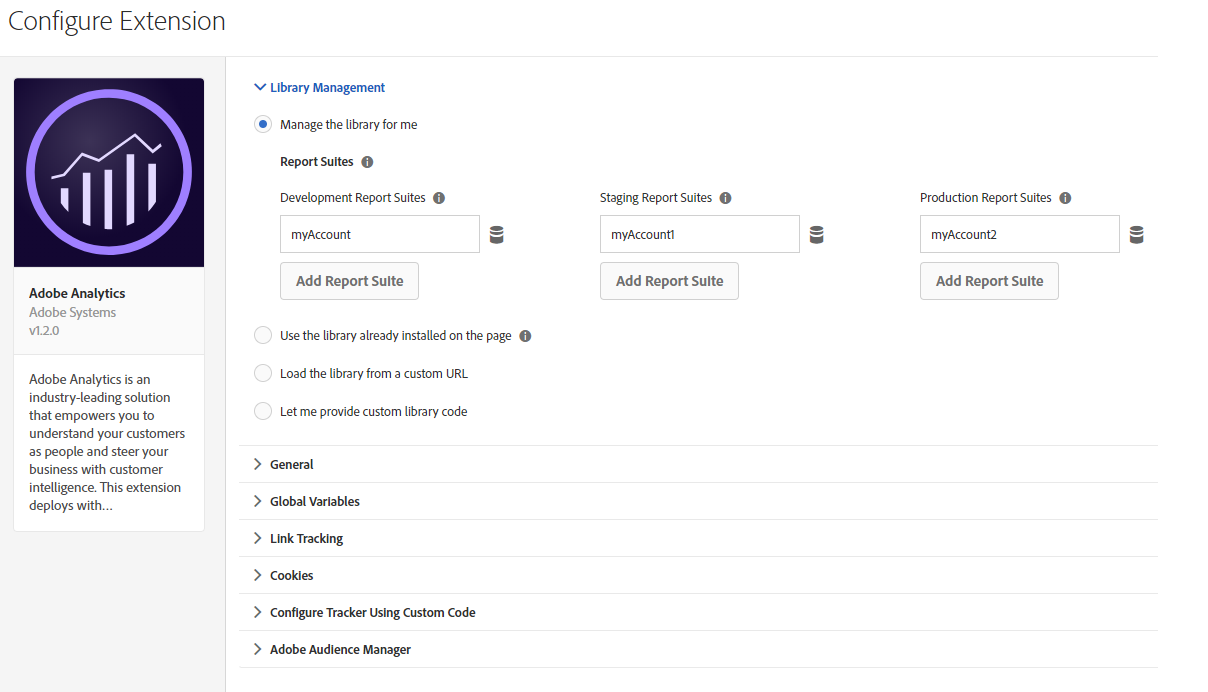Select 'Use the library already installed on the page'

[262, 335]
